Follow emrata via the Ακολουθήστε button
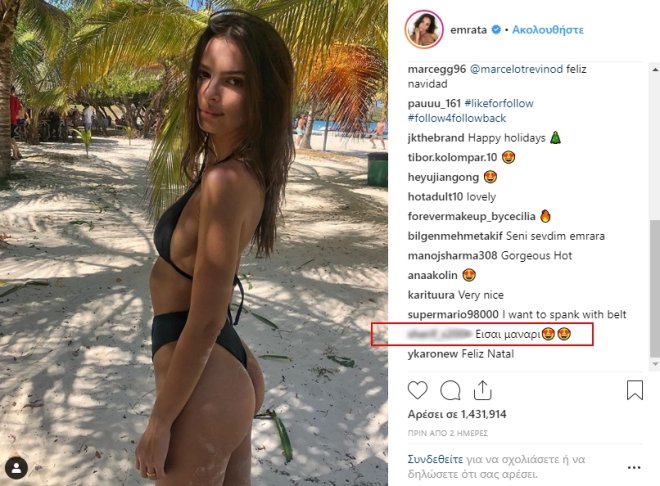 click(548, 30)
